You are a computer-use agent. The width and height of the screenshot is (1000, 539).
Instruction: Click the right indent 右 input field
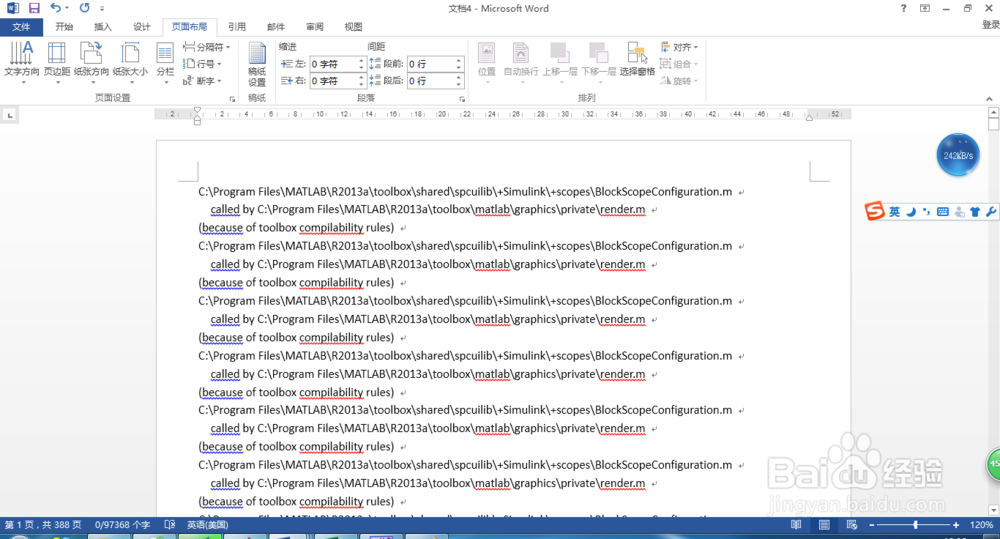(333, 81)
